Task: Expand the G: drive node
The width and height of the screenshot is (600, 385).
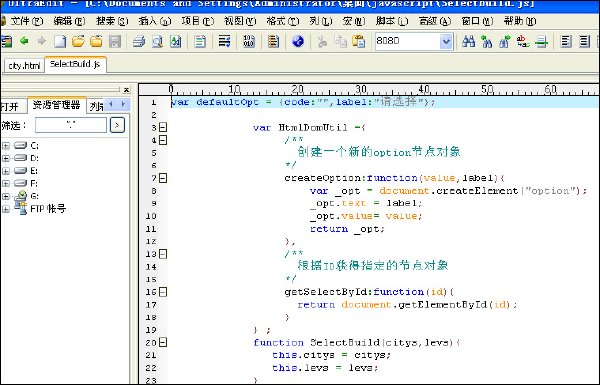Action: [6, 196]
